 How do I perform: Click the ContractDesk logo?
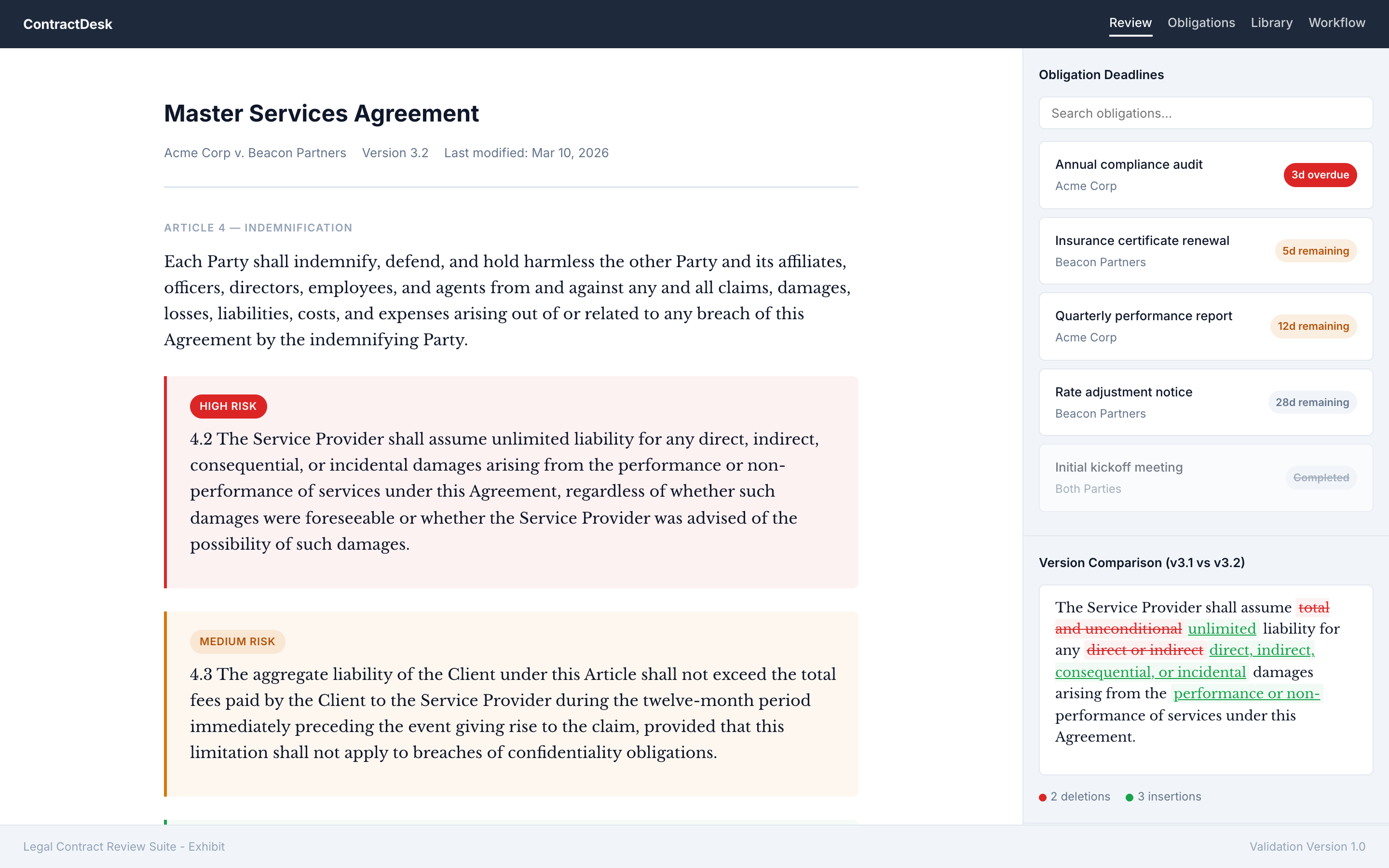[x=68, y=24]
